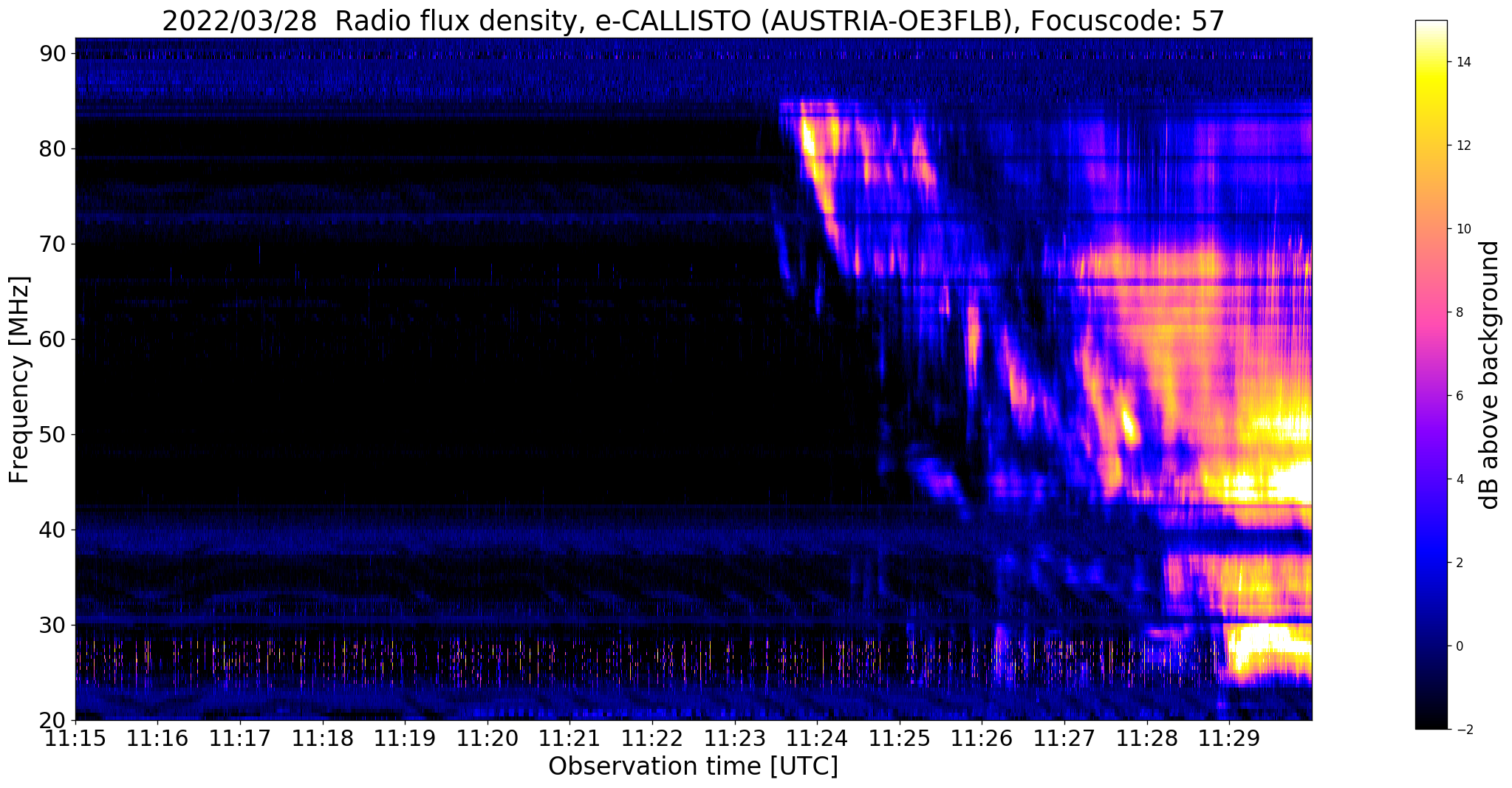1512x788 pixels.
Task: Click the 11:26 time tick label
Action: click(982, 738)
